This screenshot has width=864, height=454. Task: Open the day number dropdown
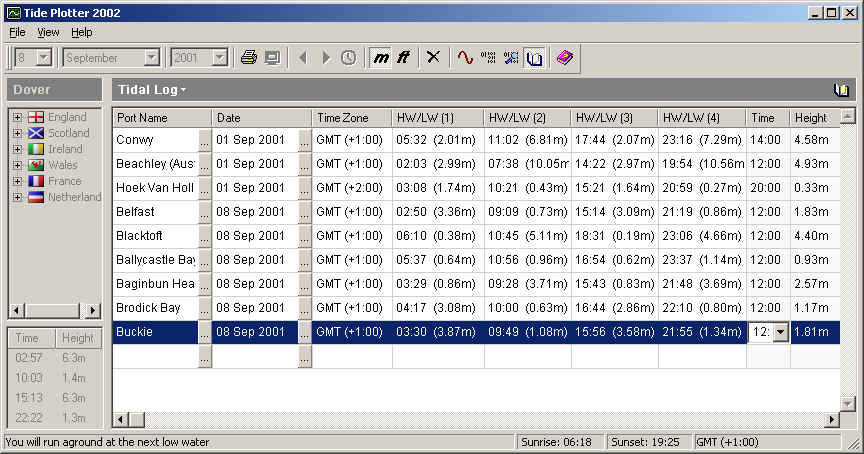(44, 57)
